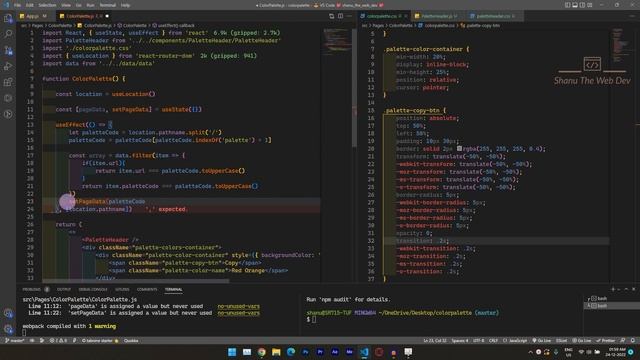Open notifications bell in status bar

tap(632, 340)
